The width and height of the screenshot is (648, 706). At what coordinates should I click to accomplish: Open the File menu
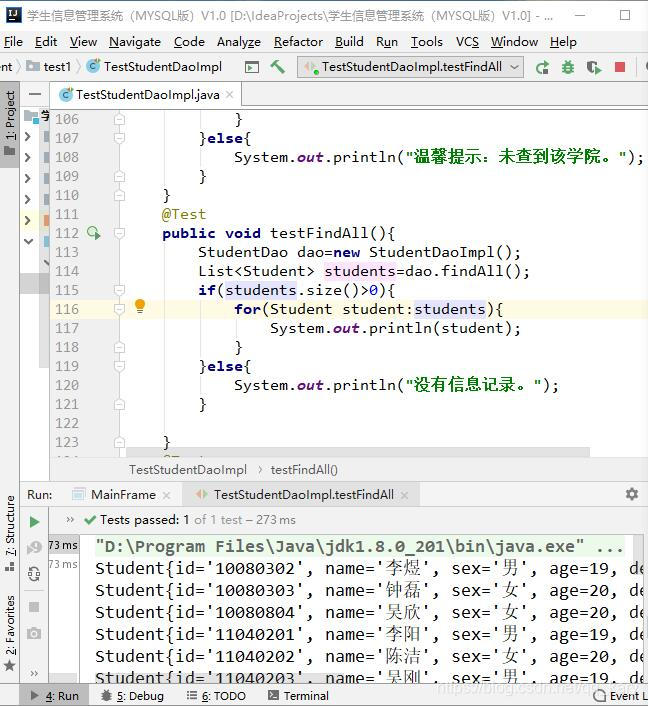[13, 42]
